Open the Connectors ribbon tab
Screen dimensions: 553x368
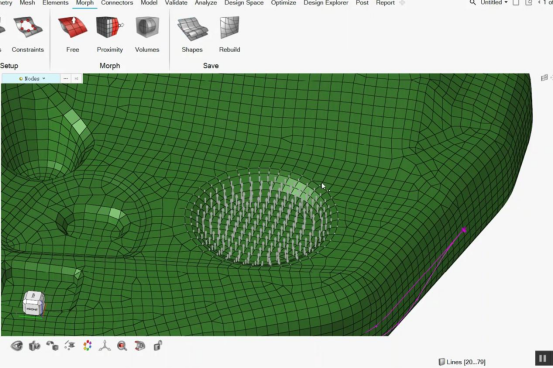point(117,3)
